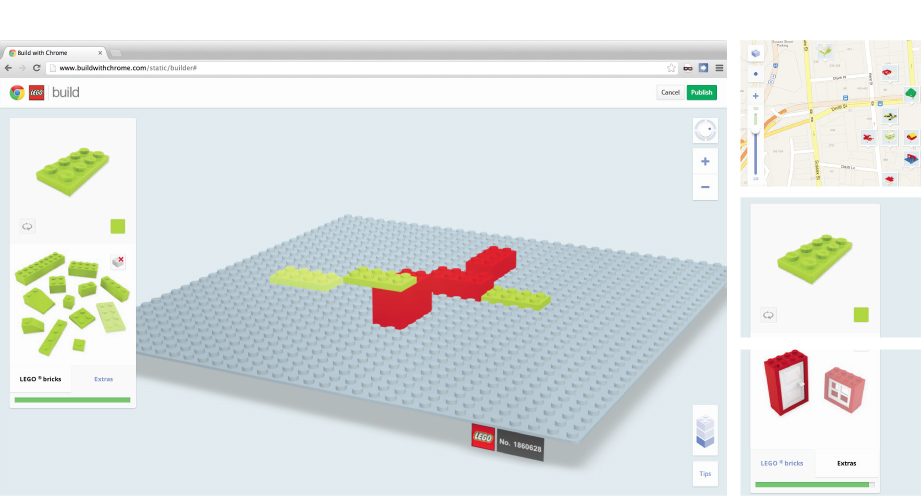Select blue LEGO bricks tab in inset panel
Screen dimensions: 921x496
(782, 463)
